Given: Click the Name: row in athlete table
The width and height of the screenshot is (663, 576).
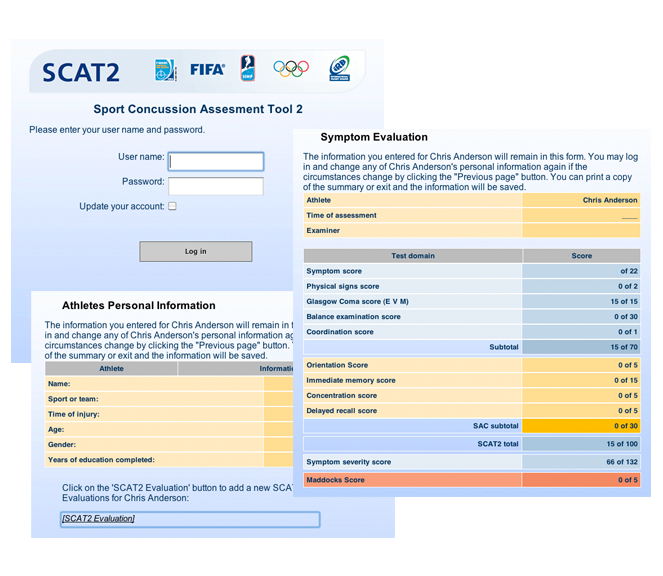Looking at the screenshot, I should point(169,384).
